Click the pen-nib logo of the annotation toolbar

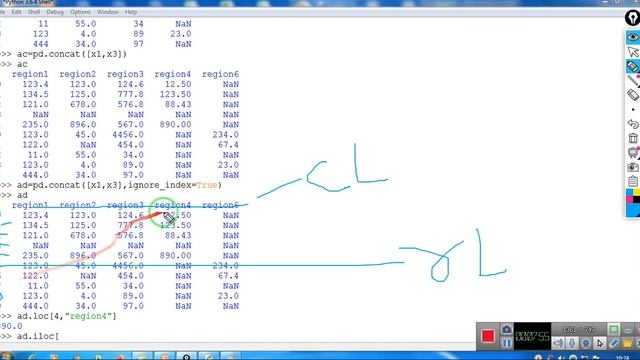[632, 18]
